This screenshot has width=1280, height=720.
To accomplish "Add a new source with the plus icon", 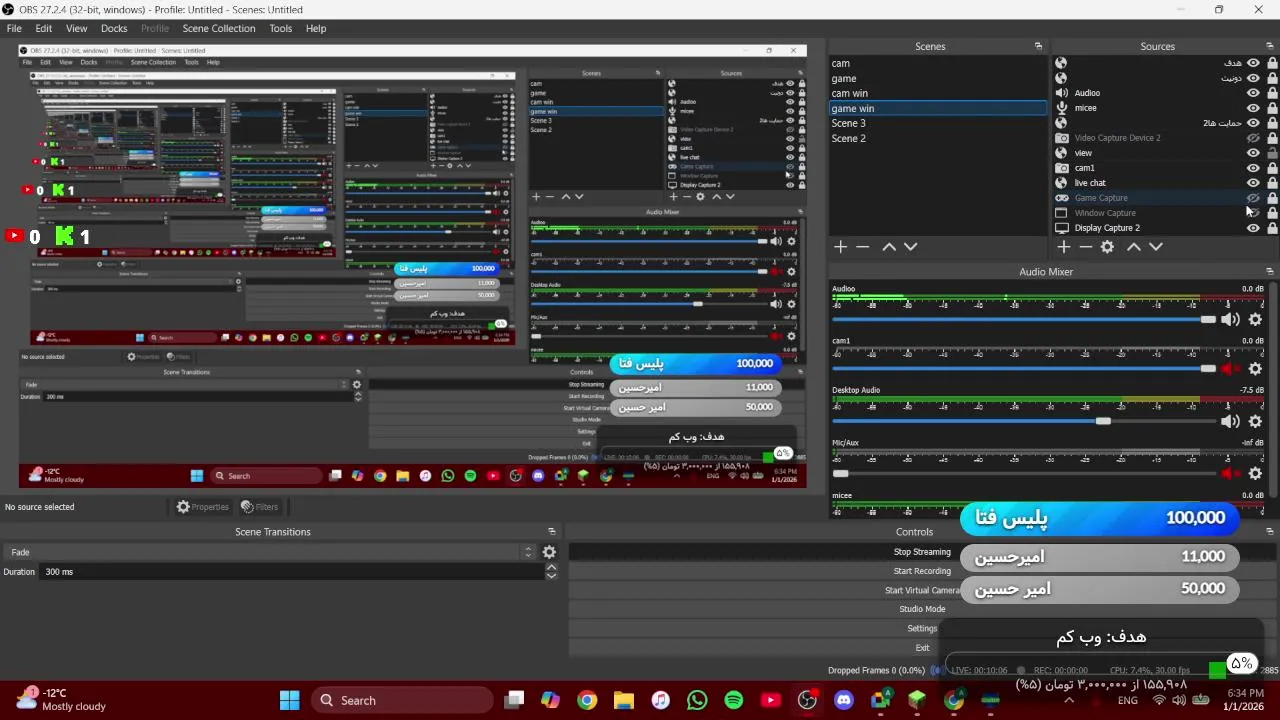I will pyautogui.click(x=1064, y=247).
